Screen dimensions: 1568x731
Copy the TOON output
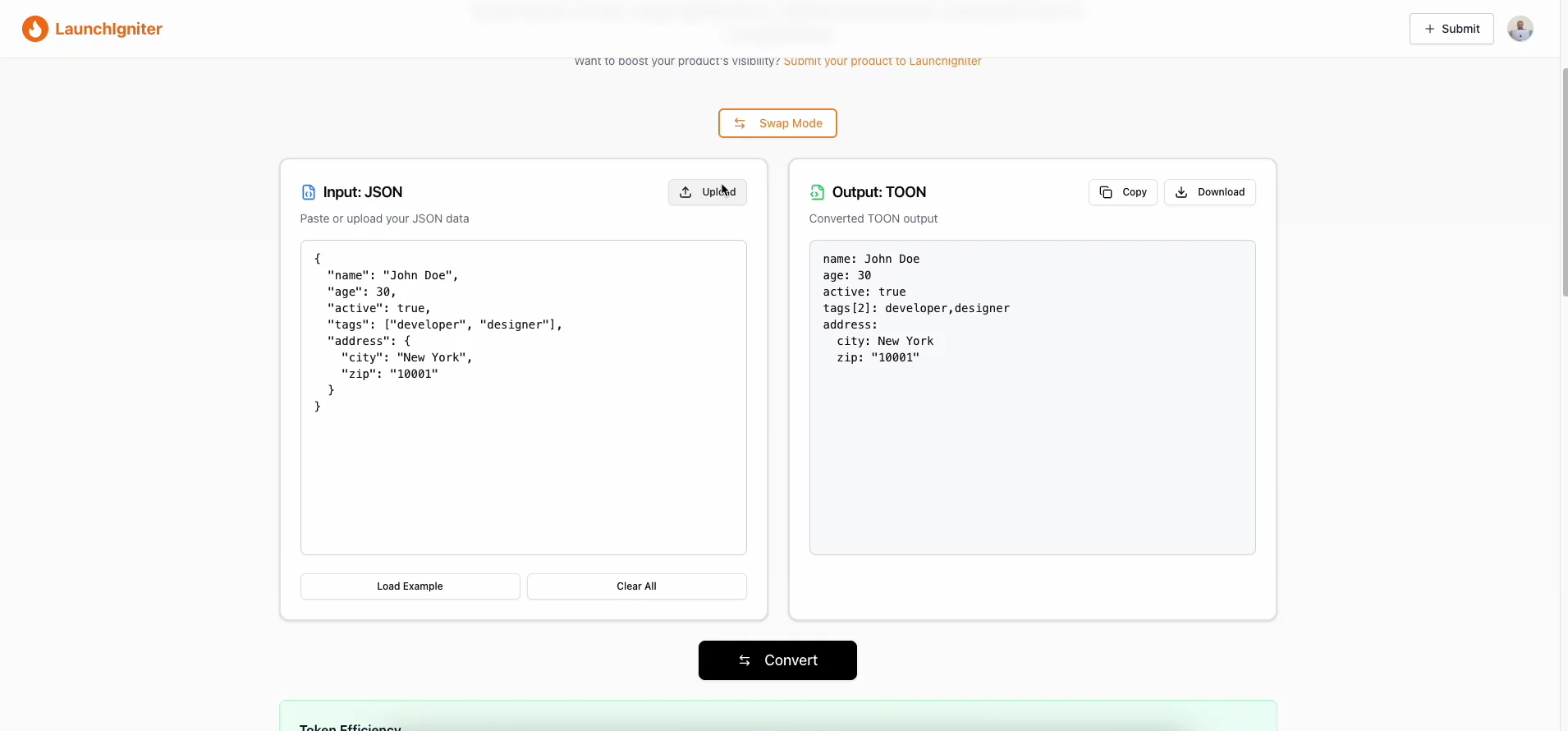coord(1123,192)
